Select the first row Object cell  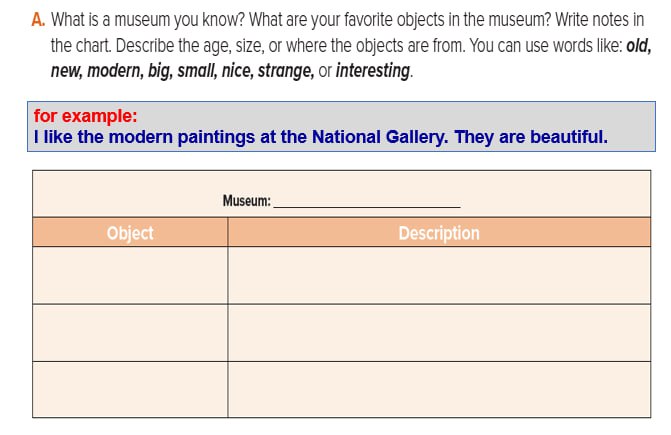click(x=130, y=275)
